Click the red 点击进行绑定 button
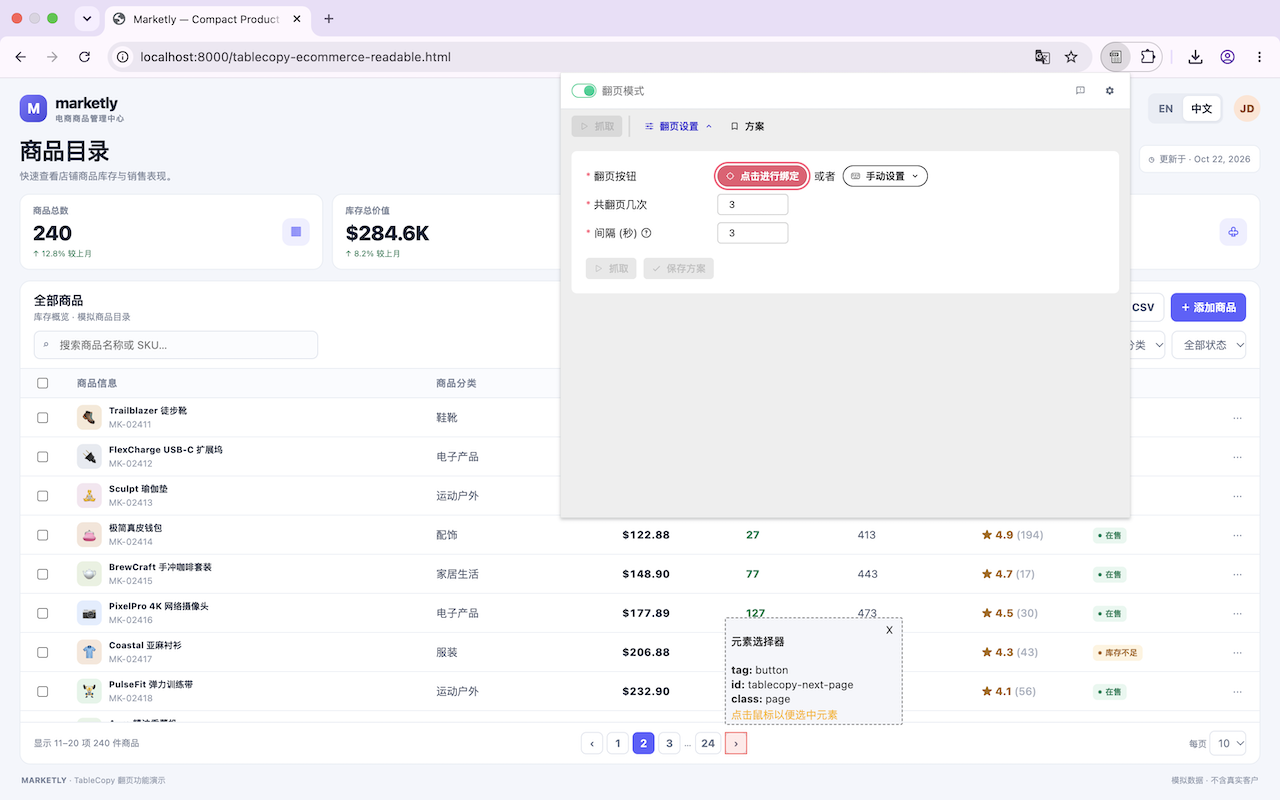The height and width of the screenshot is (800, 1280). coord(762,176)
